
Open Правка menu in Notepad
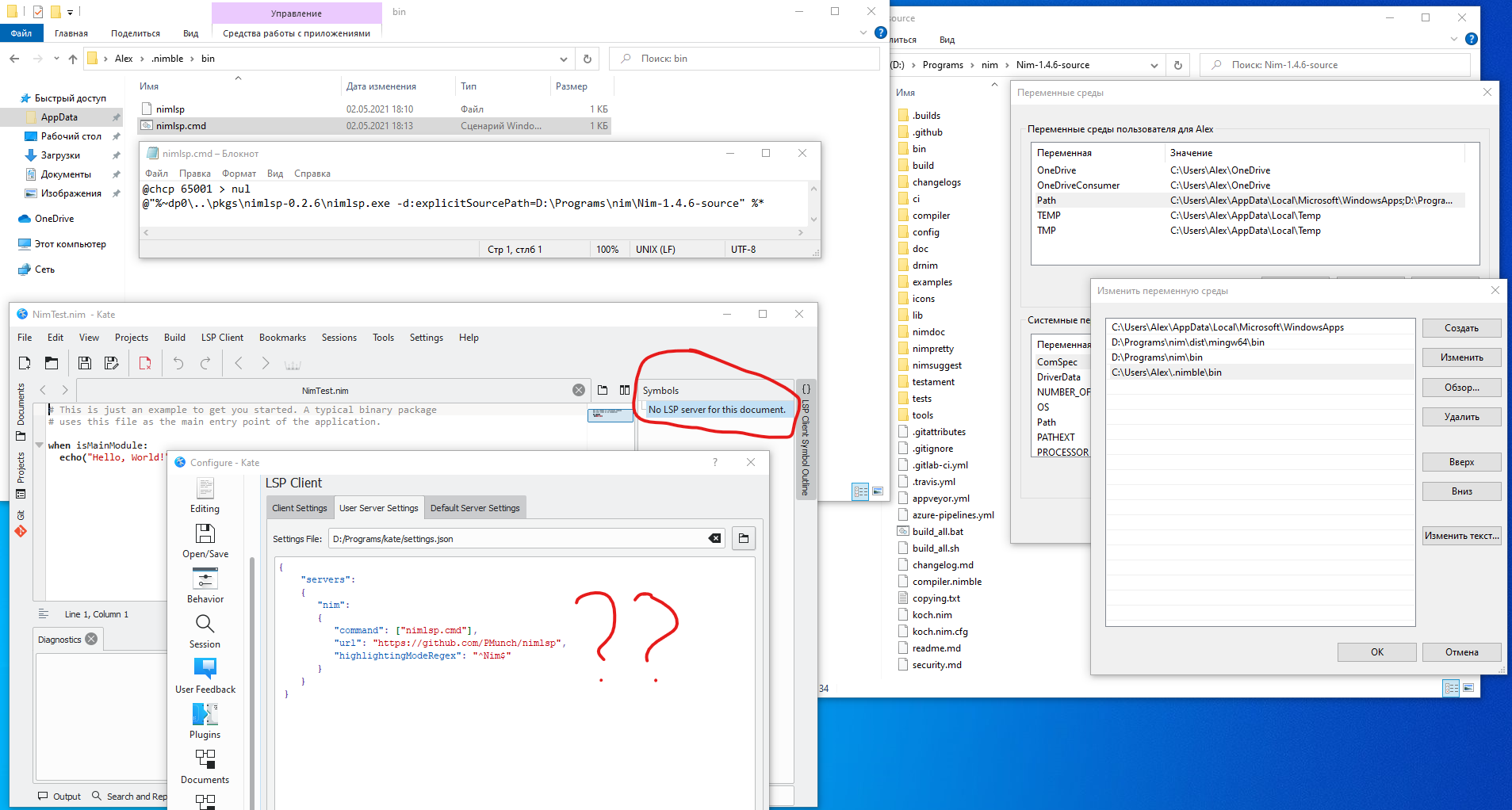click(195, 174)
